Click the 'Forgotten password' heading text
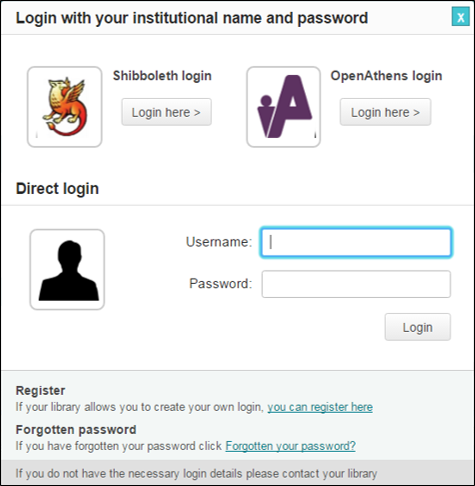 (x=76, y=430)
